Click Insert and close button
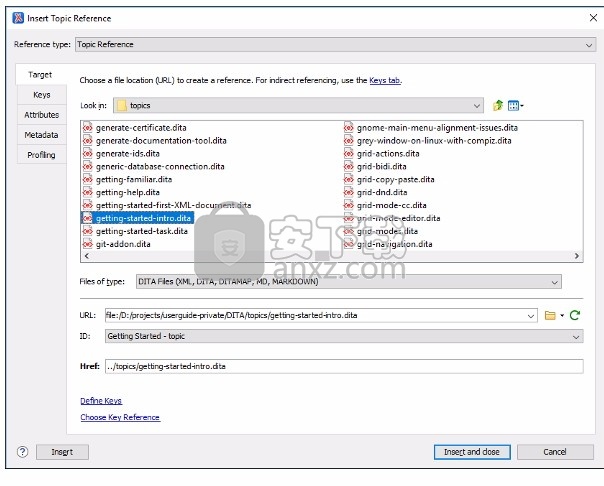 472,452
